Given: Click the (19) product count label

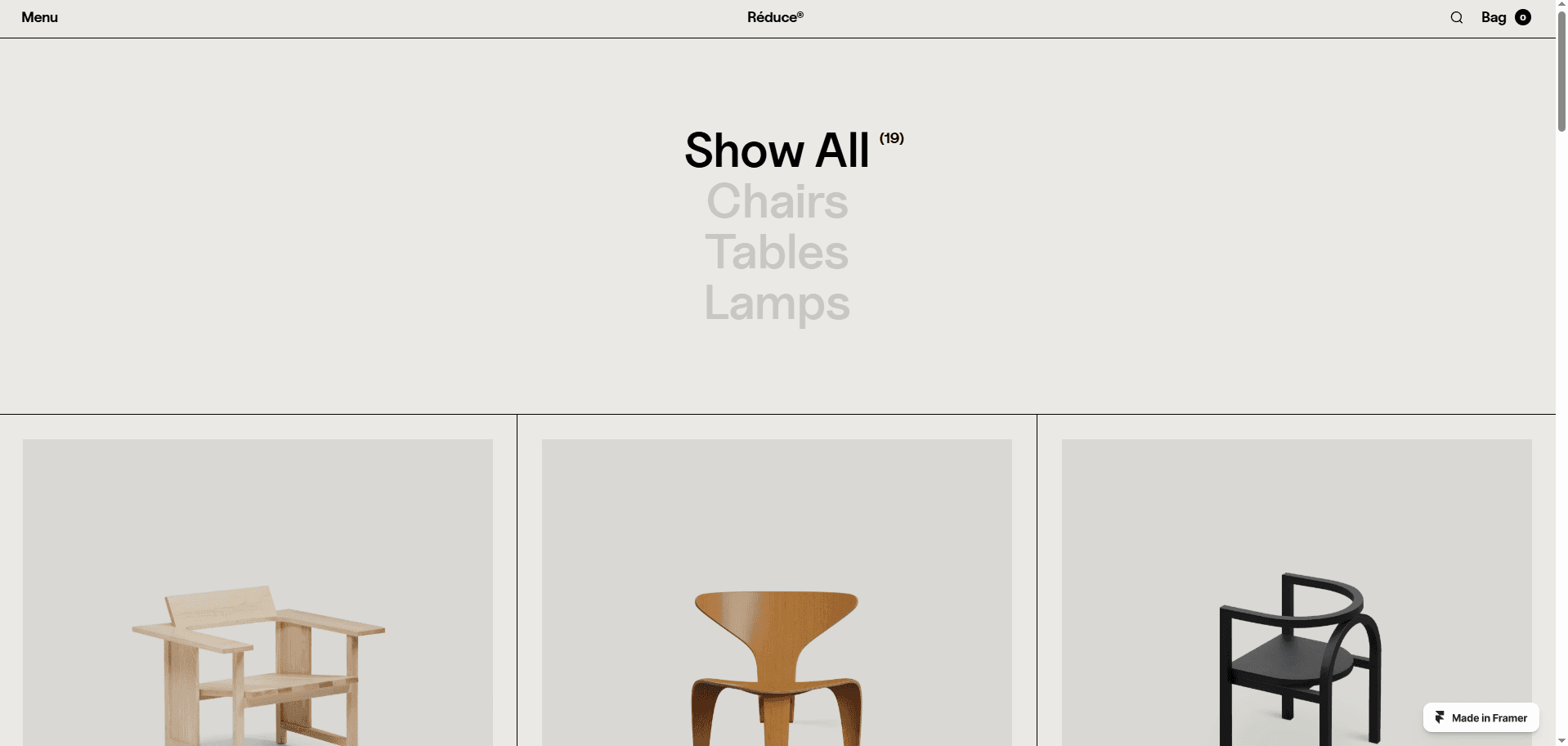Looking at the screenshot, I should [x=891, y=138].
